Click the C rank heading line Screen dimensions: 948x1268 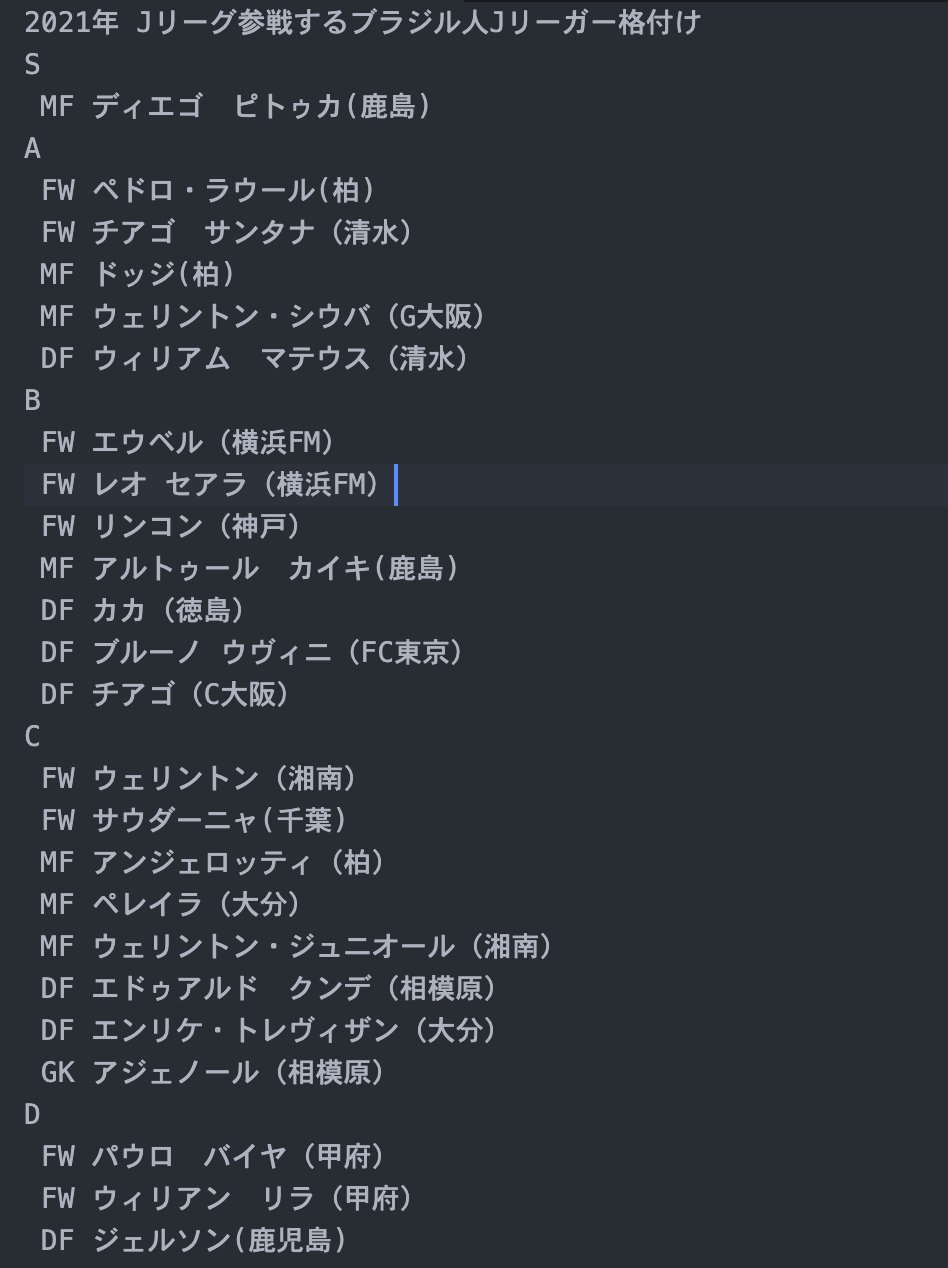pyautogui.click(x=33, y=736)
